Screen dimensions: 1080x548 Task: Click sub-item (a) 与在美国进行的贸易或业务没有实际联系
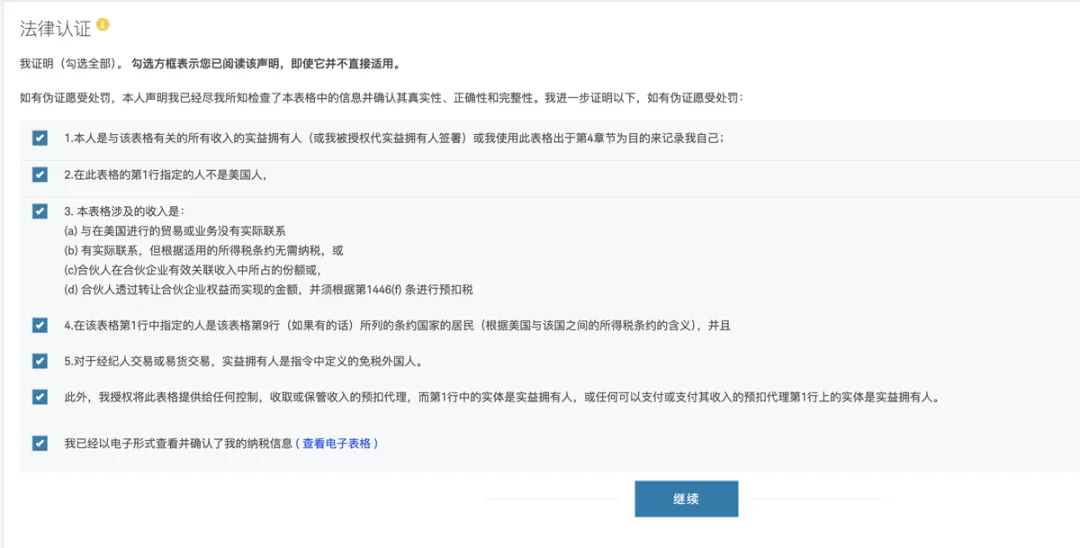click(174, 231)
